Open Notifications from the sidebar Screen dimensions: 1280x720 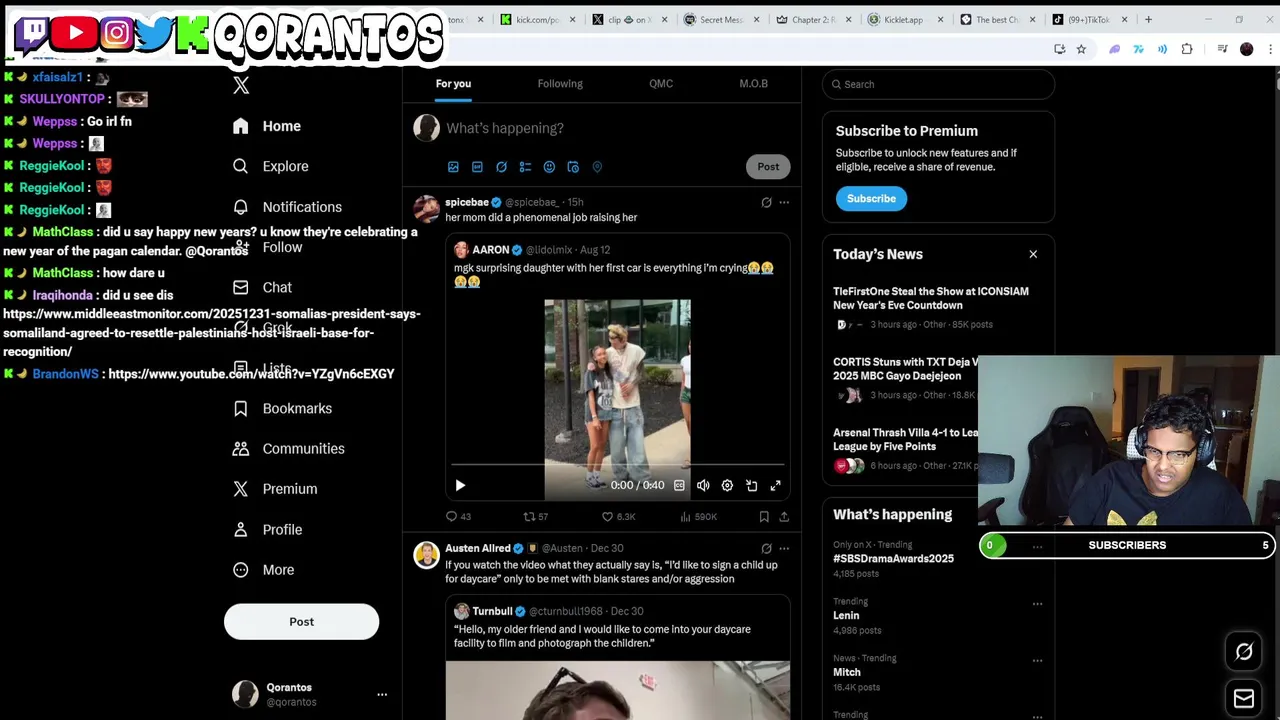pyautogui.click(x=288, y=207)
